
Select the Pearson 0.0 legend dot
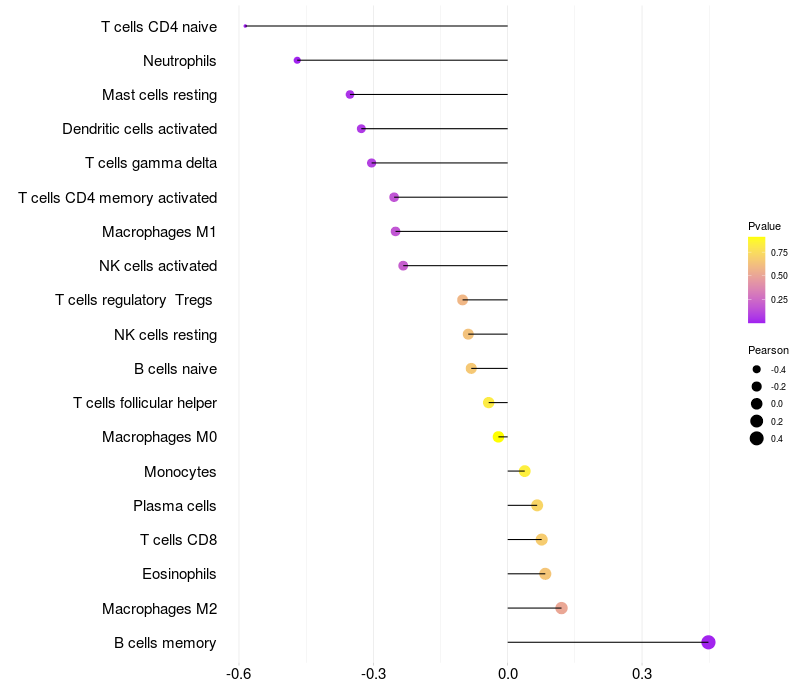pos(757,403)
